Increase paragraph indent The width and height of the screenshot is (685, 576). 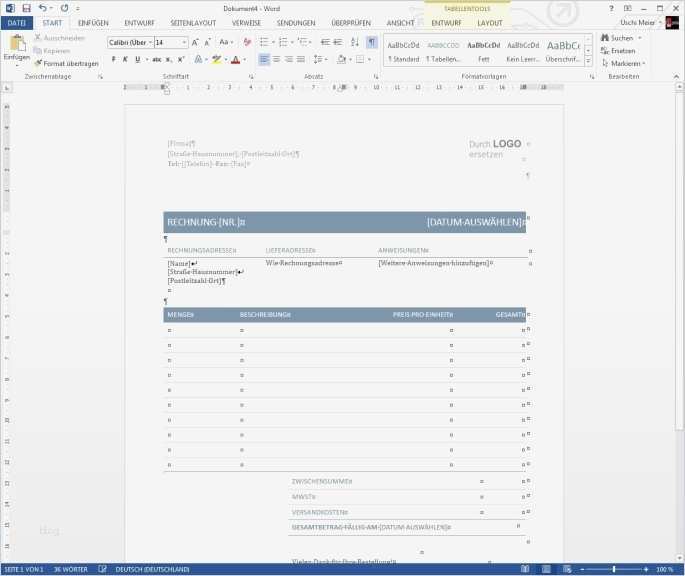pyautogui.click(x=338, y=42)
